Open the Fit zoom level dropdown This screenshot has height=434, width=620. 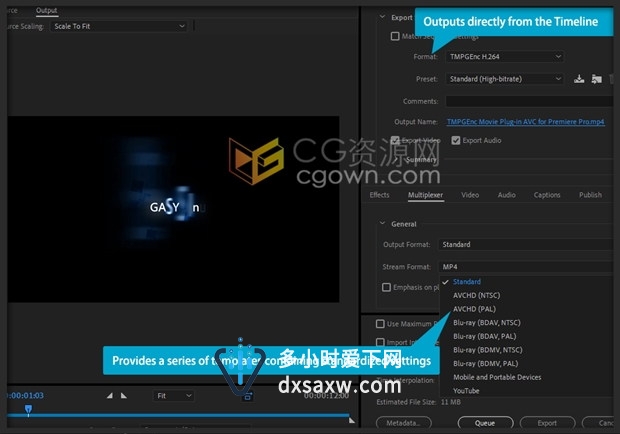point(174,396)
